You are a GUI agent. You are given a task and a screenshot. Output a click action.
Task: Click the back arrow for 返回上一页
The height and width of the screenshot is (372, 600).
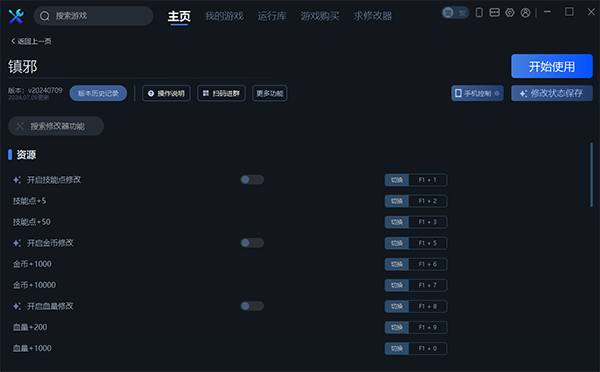(x=13, y=41)
